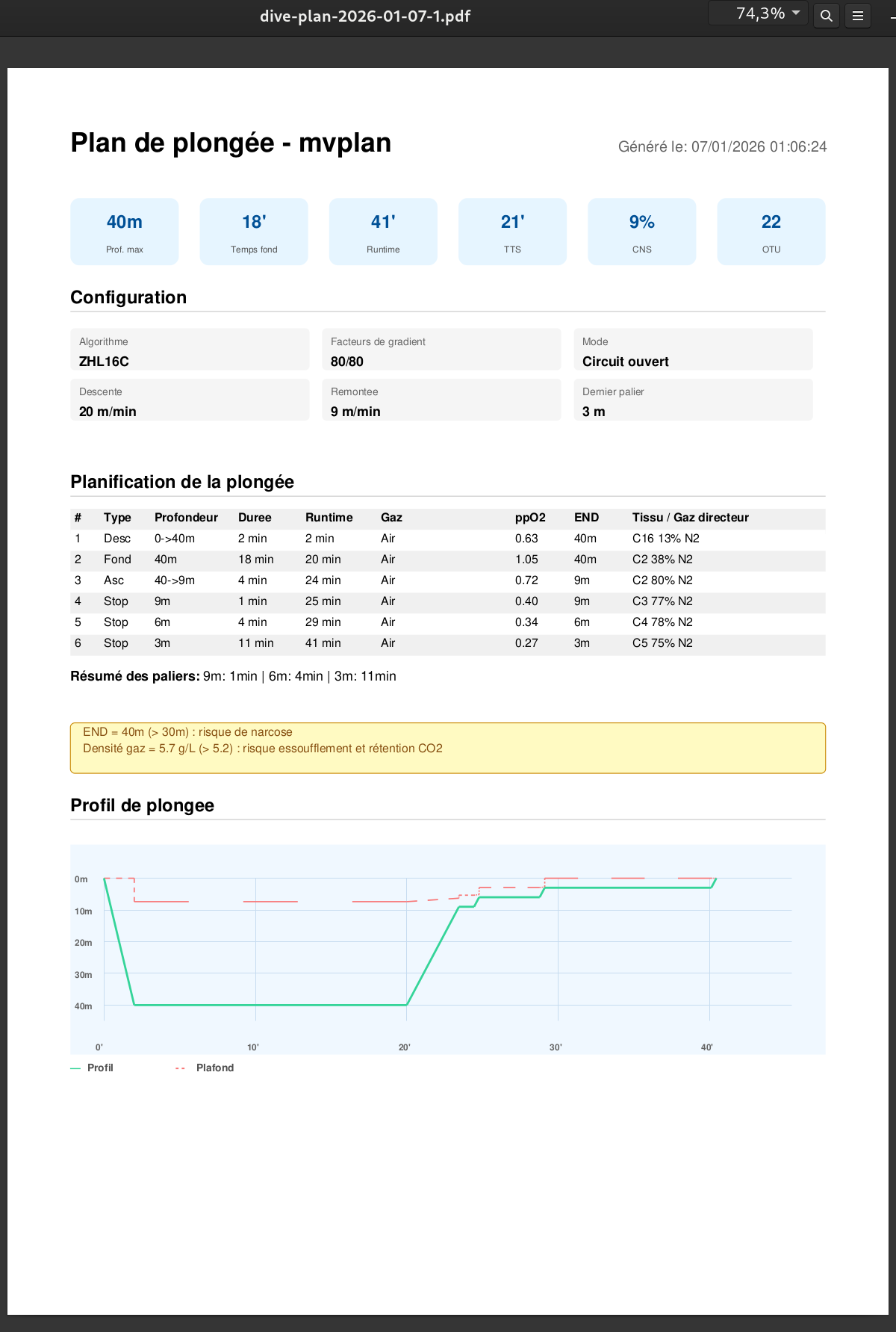Select the 9% CNS card
896x1332 pixels.
641,232
